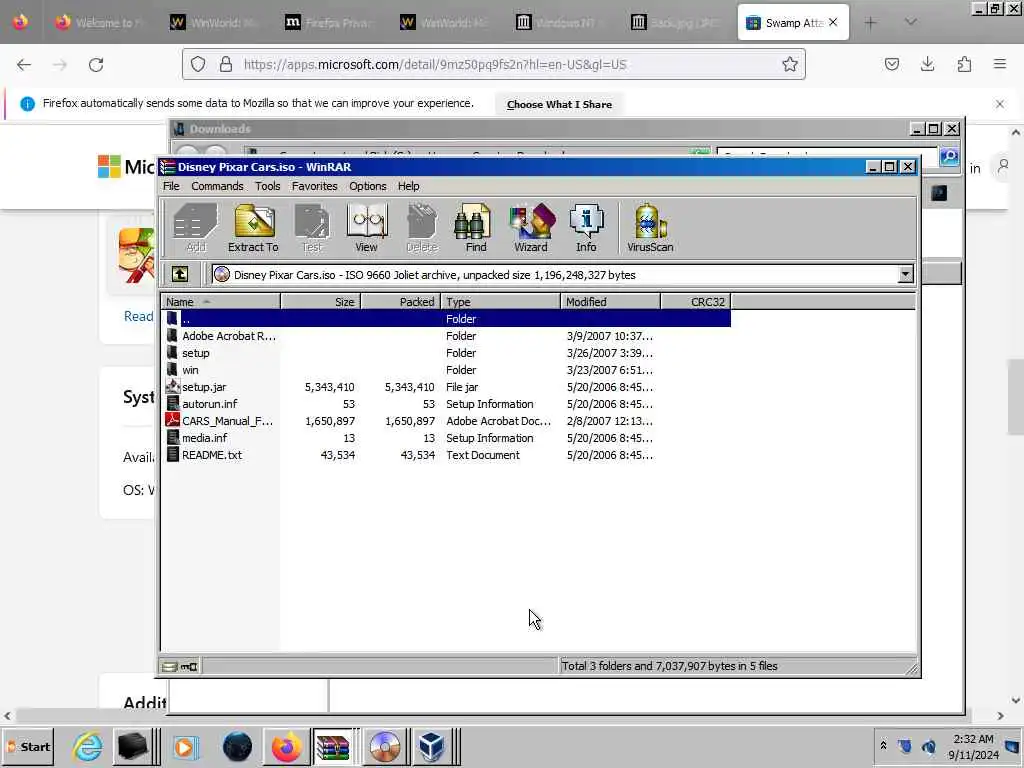This screenshot has height=768, width=1024.
Task: Click the Find binoculars toolbar icon
Action: tap(475, 227)
